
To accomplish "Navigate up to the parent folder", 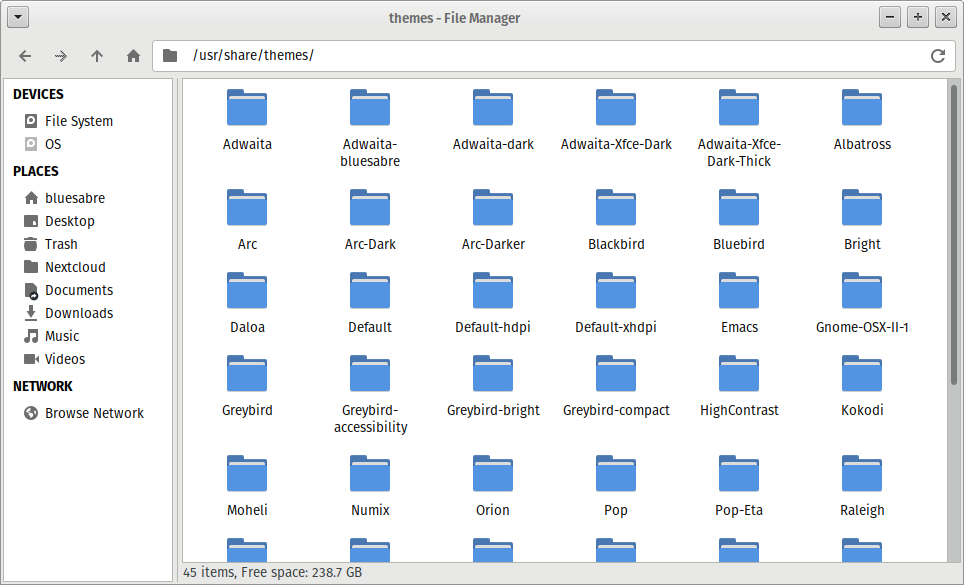I will click(x=97, y=56).
